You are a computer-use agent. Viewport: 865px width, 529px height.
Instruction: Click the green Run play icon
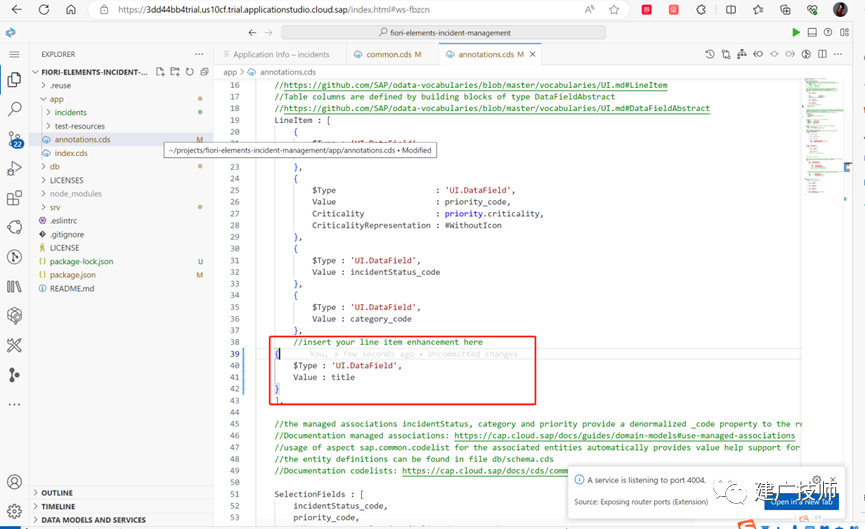click(795, 33)
